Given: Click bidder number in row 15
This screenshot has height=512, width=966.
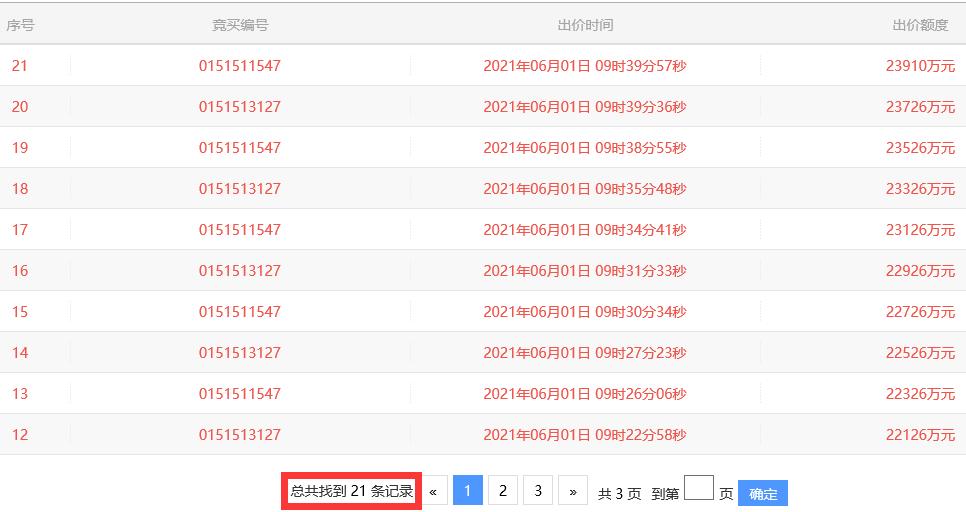Looking at the screenshot, I should (x=240, y=312).
